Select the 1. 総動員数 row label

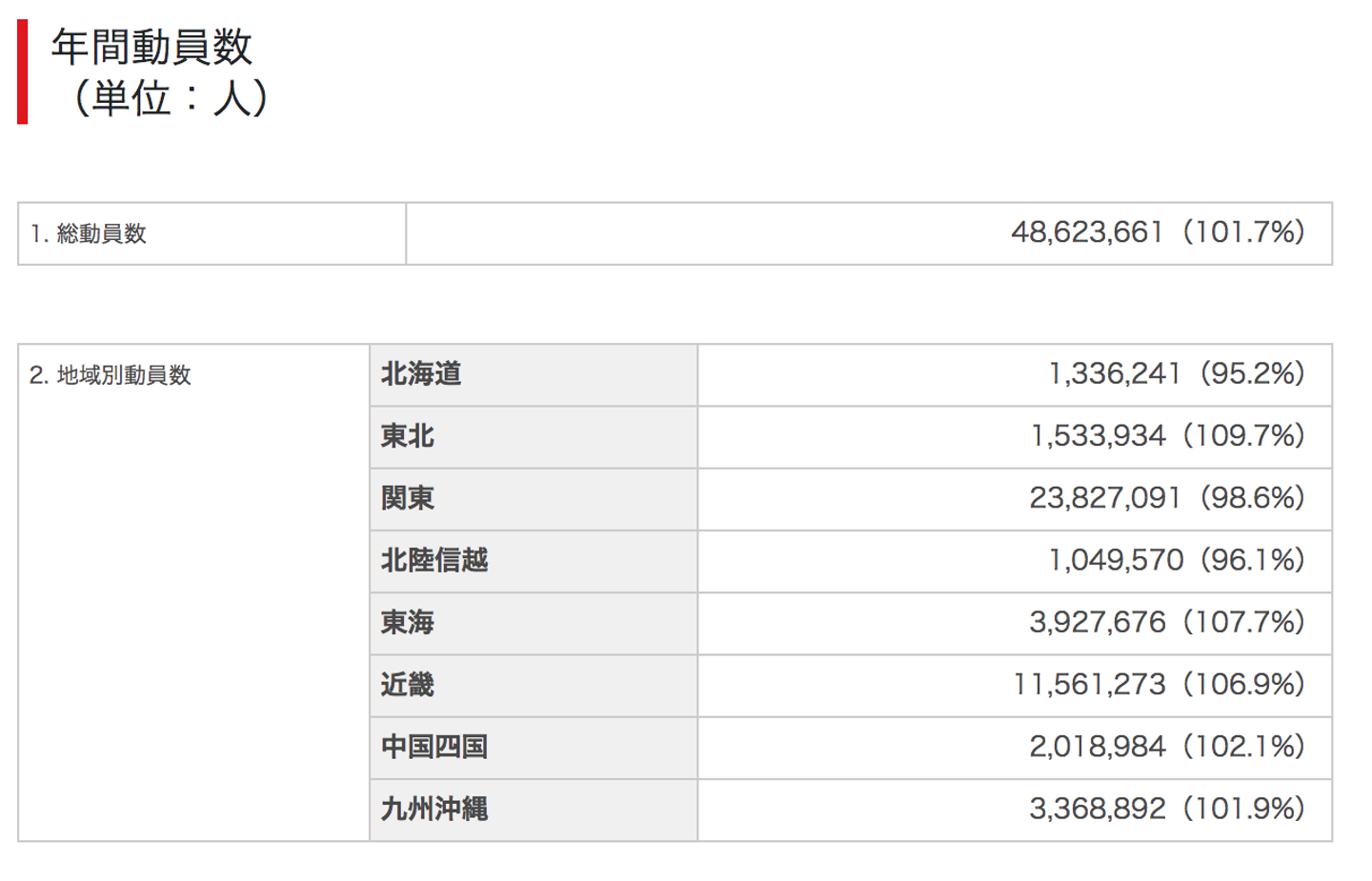click(89, 233)
